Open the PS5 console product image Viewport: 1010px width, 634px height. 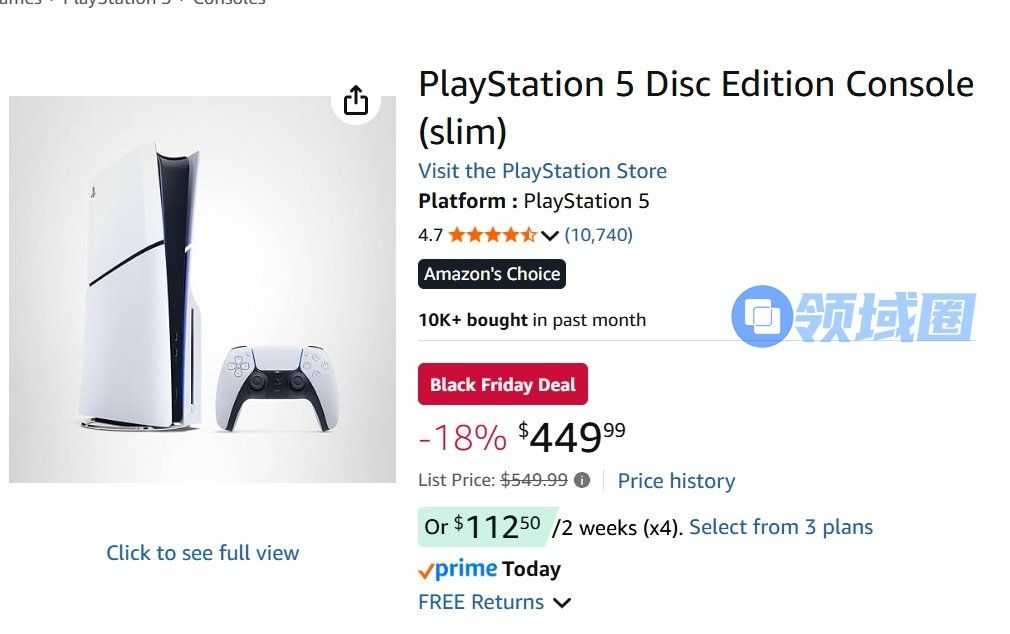point(202,290)
